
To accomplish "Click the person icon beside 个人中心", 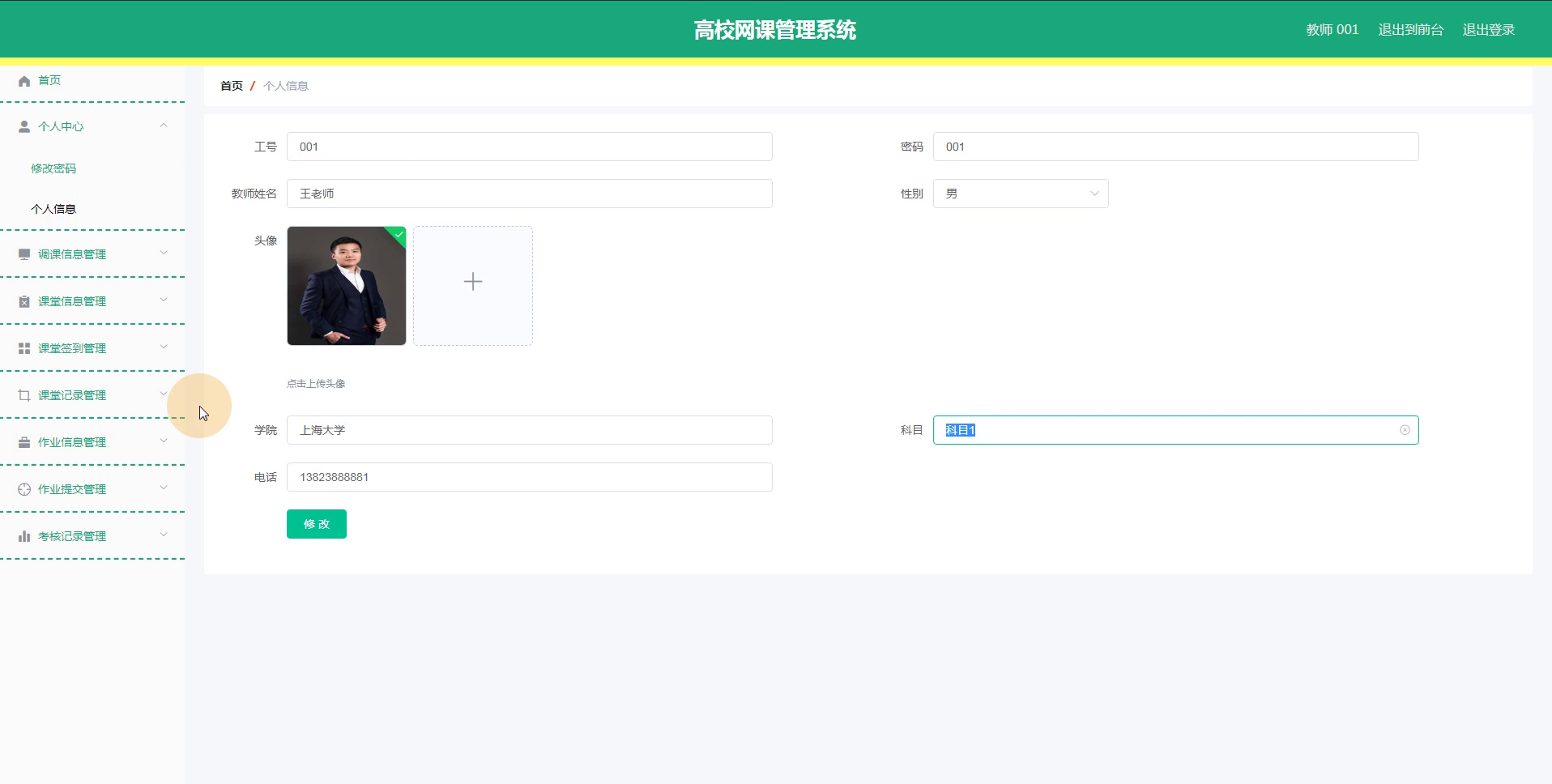I will [24, 126].
